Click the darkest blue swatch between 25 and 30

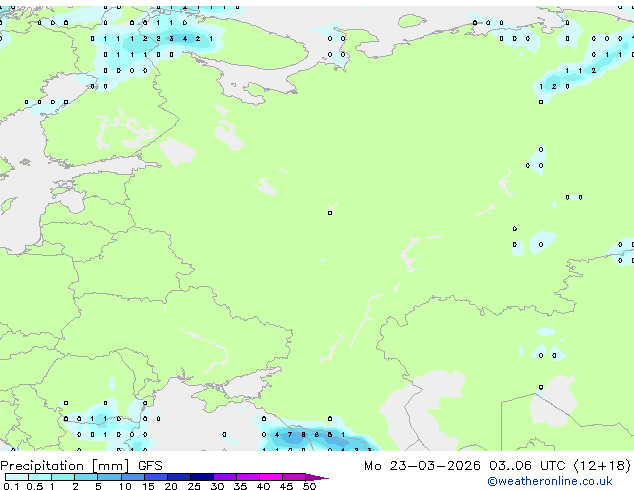[201, 477]
